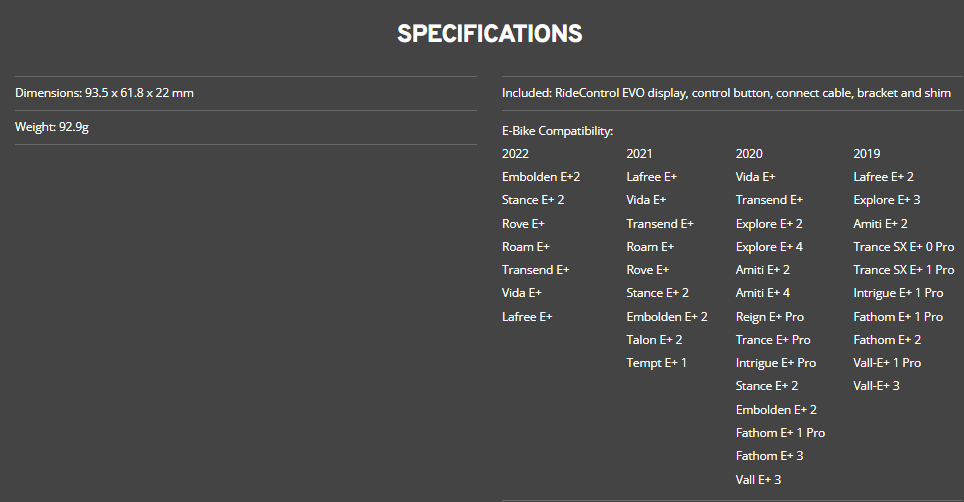
Task: Choose Reign E+ Pro model
Action: [769, 317]
